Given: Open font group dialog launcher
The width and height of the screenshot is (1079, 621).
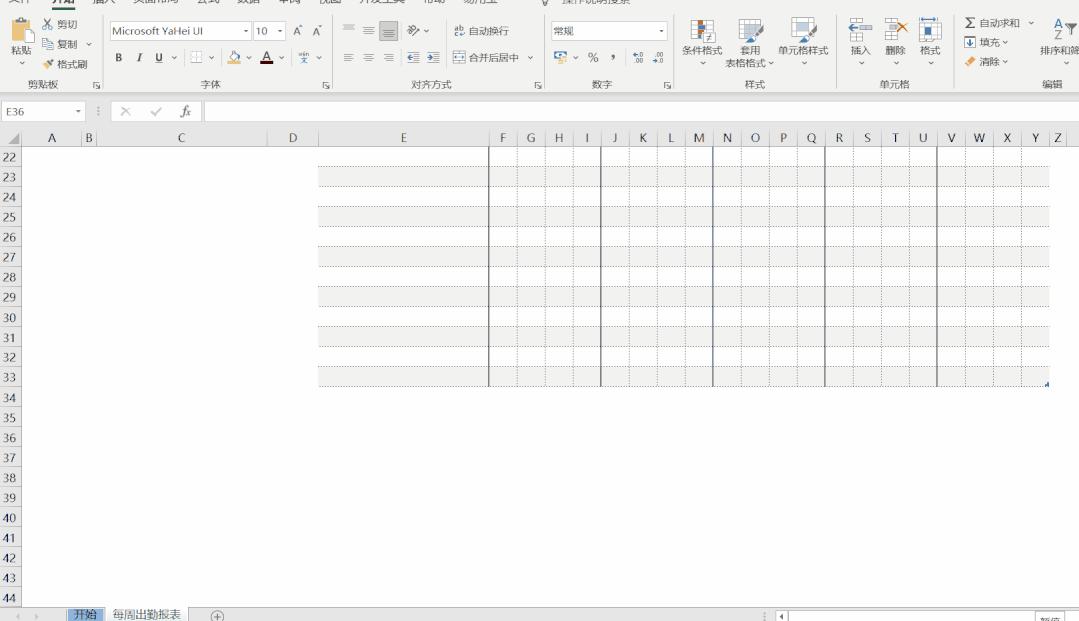Looking at the screenshot, I should 325,85.
